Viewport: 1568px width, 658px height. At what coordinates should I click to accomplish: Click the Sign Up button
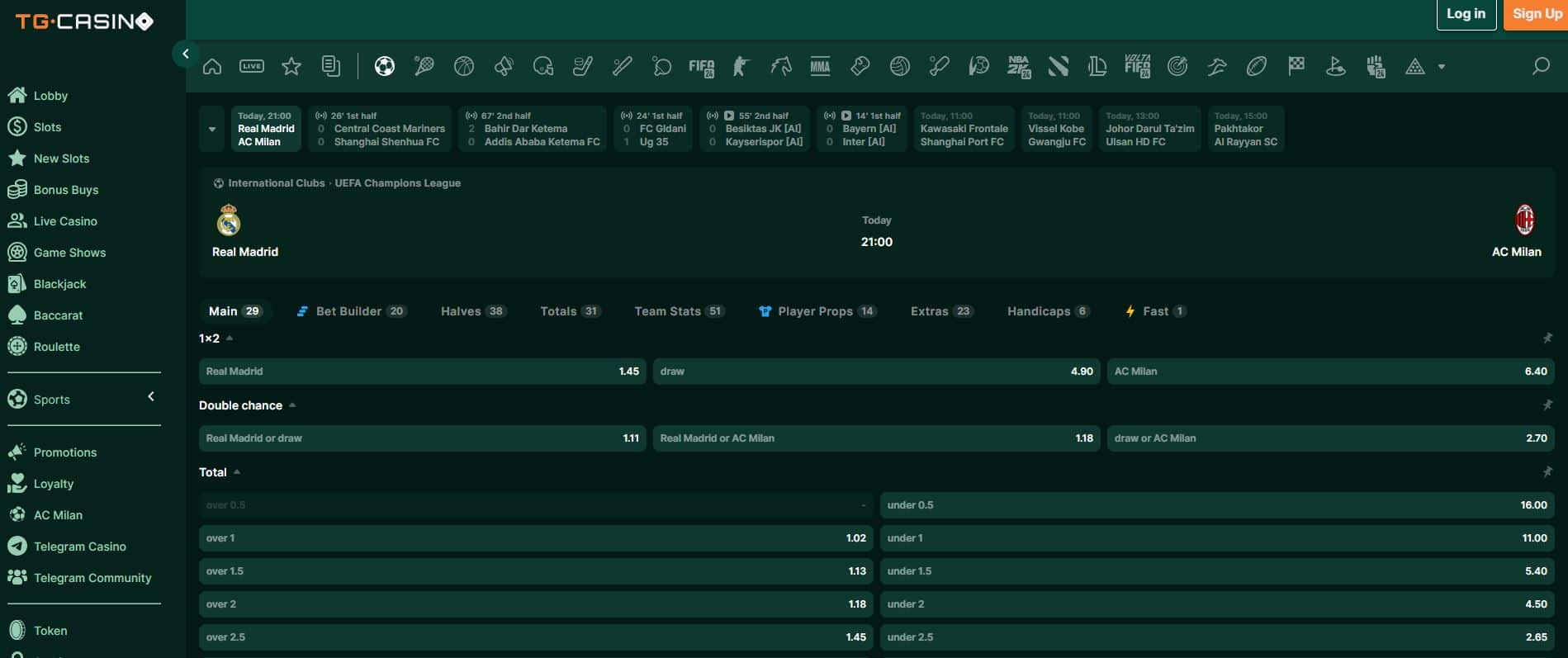[1536, 14]
